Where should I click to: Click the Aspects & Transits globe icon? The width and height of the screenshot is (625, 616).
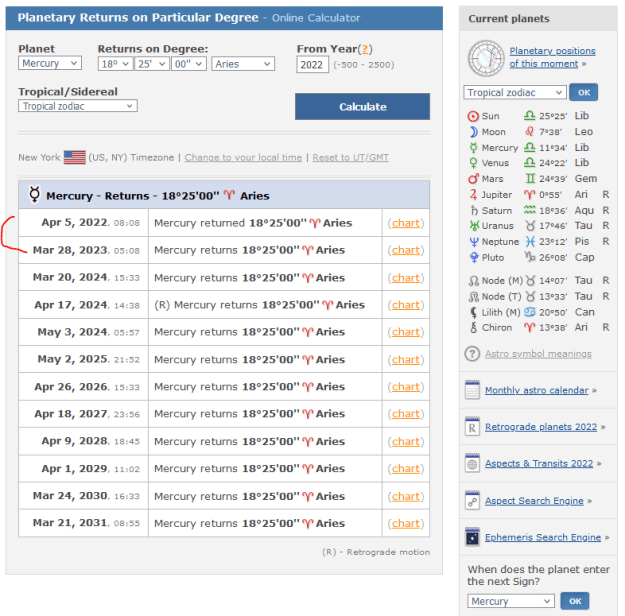(x=472, y=463)
